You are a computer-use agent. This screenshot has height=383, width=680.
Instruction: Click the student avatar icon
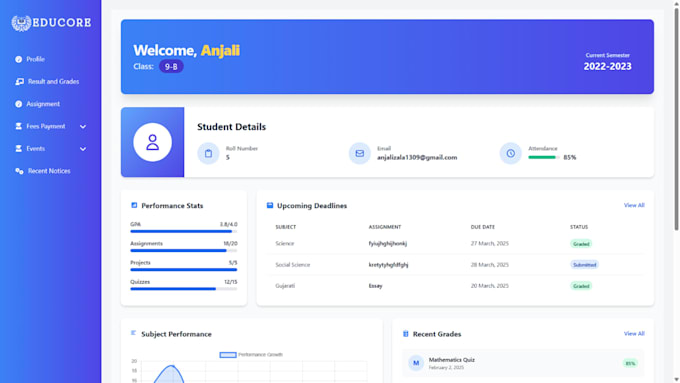click(x=152, y=142)
